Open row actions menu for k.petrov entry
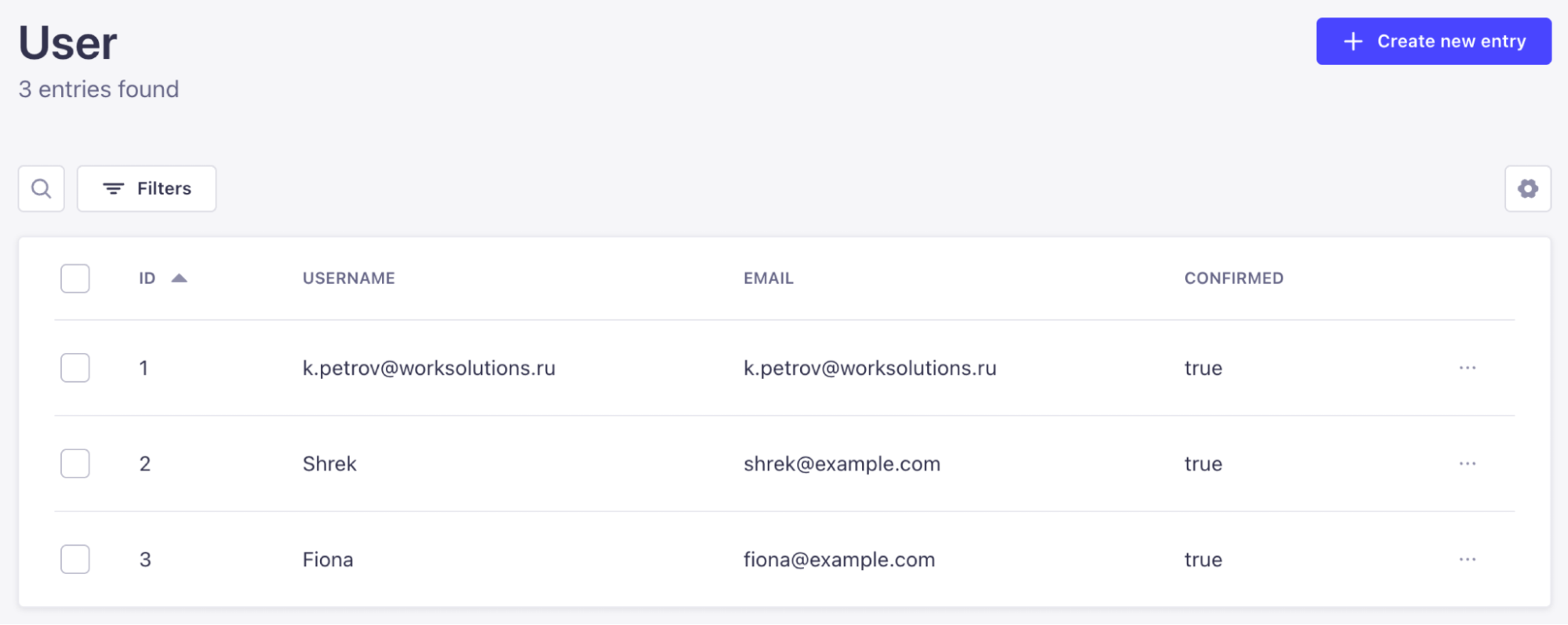Viewport: 1568px width, 625px height. tap(1467, 368)
